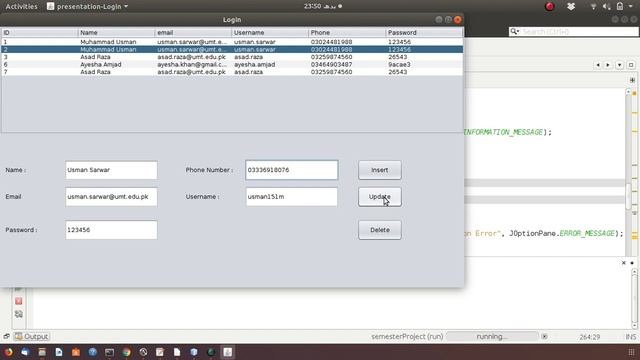Click the red recording indicator icon
This screenshot has height=360, width=640.
pyautogui.click(x=550, y=6)
